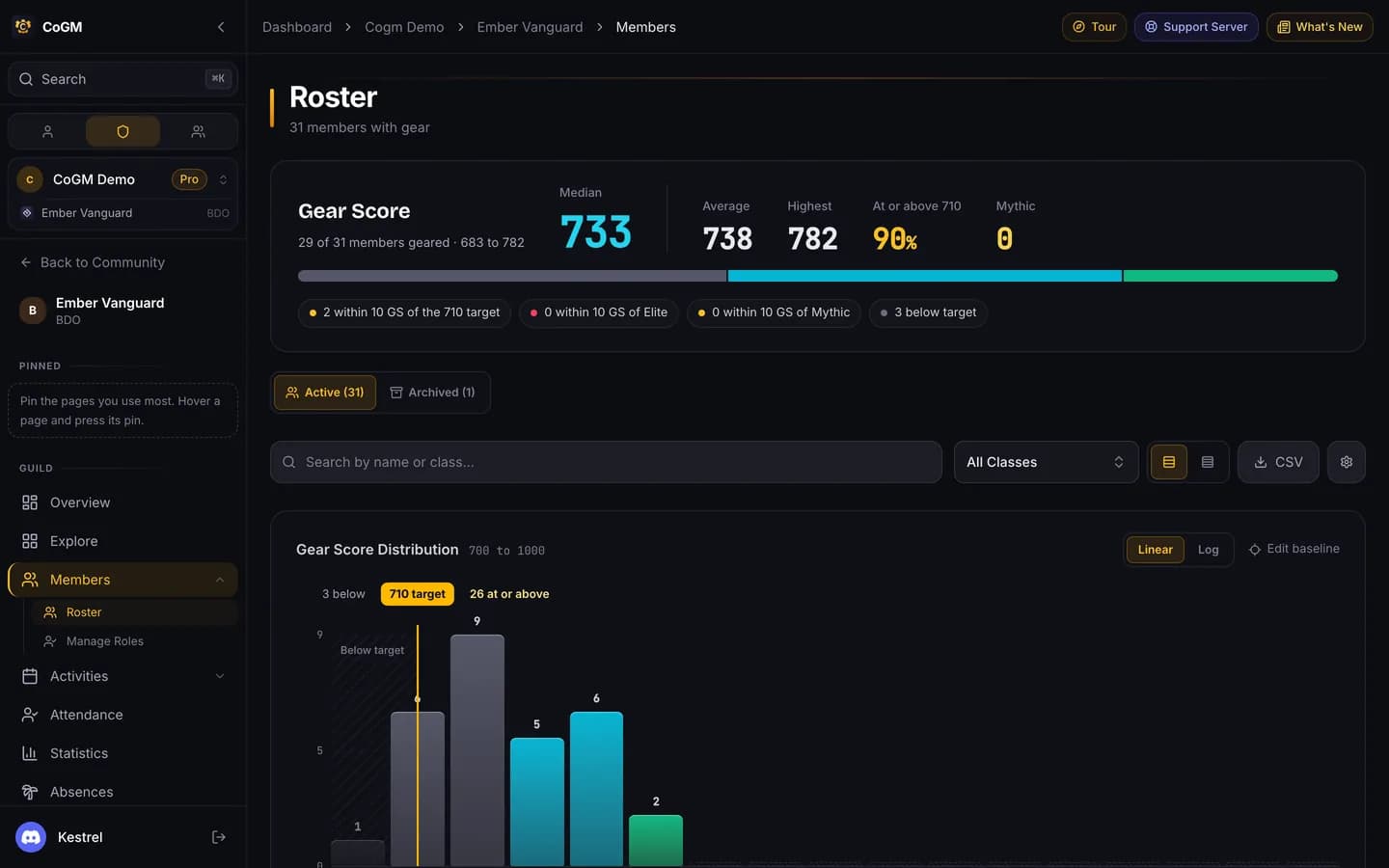Open the All Classes dropdown
Viewport: 1389px width, 868px height.
click(1046, 462)
